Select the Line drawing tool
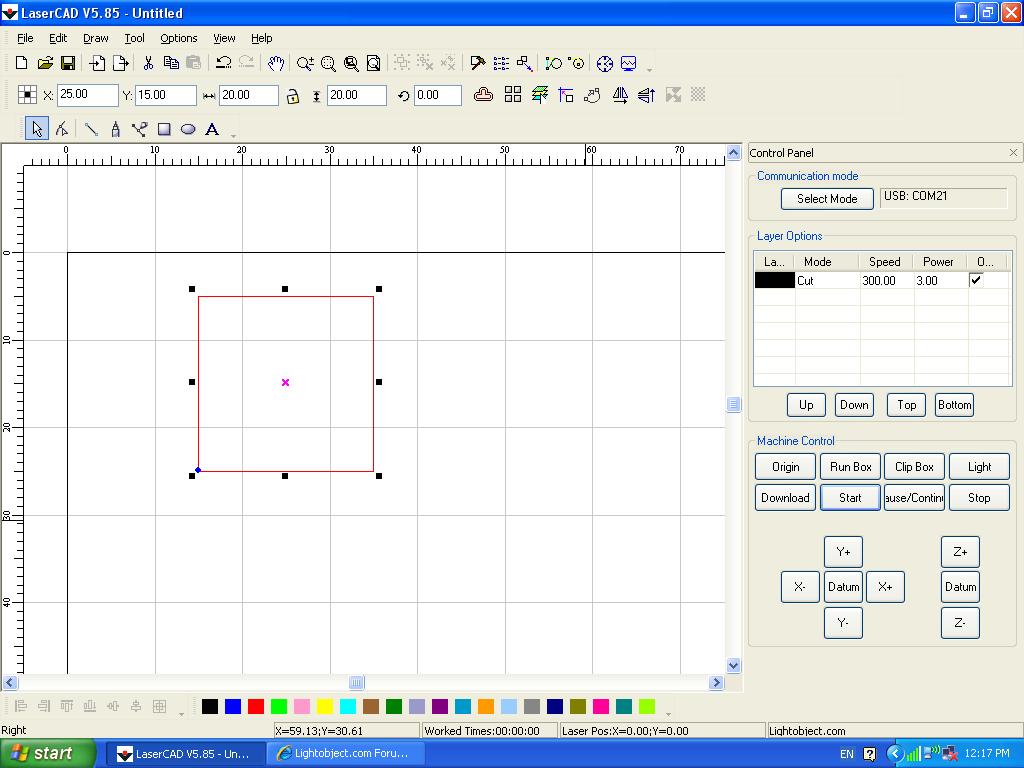 (x=91, y=129)
